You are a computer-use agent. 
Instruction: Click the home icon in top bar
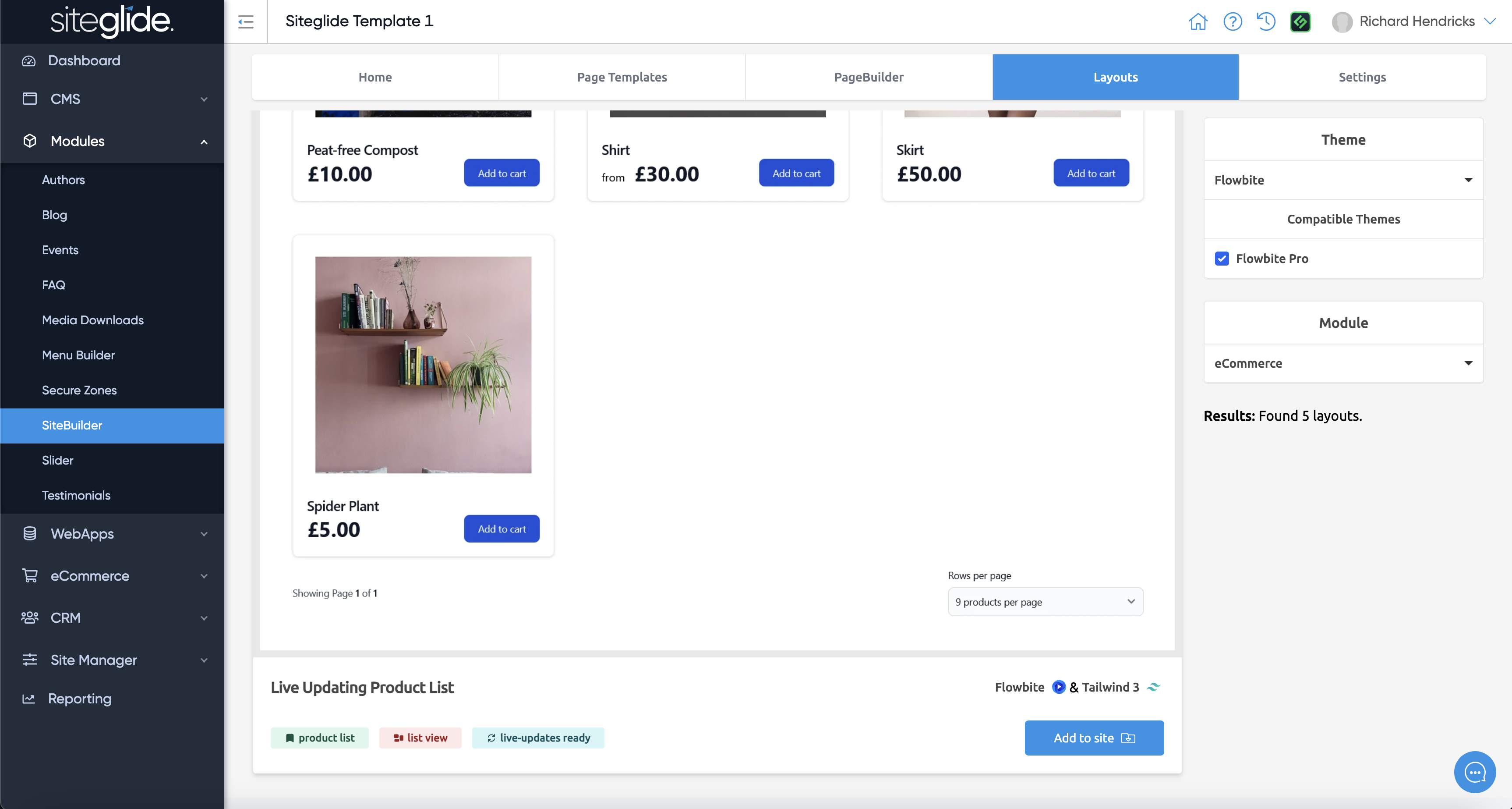click(1198, 22)
